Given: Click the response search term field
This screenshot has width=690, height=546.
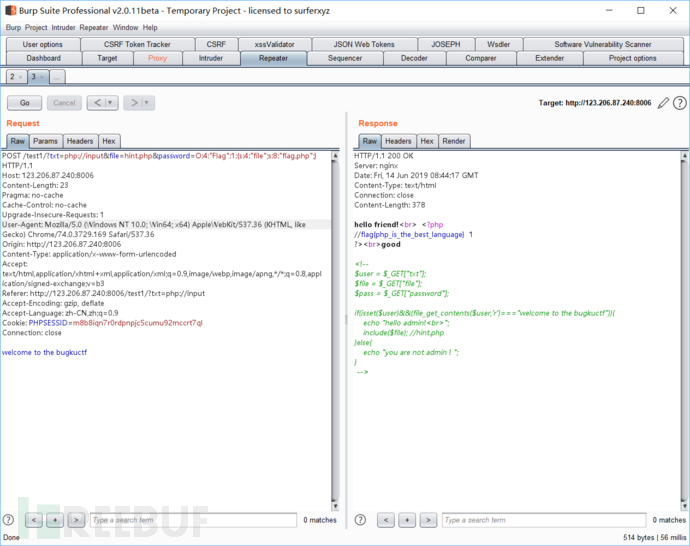Looking at the screenshot, I should [544, 520].
